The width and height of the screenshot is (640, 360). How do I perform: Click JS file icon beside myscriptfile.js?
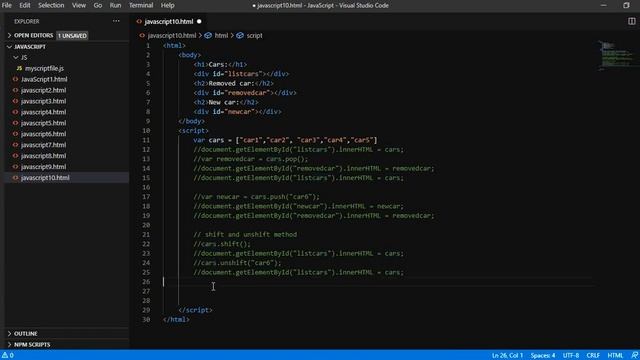pos(19,69)
